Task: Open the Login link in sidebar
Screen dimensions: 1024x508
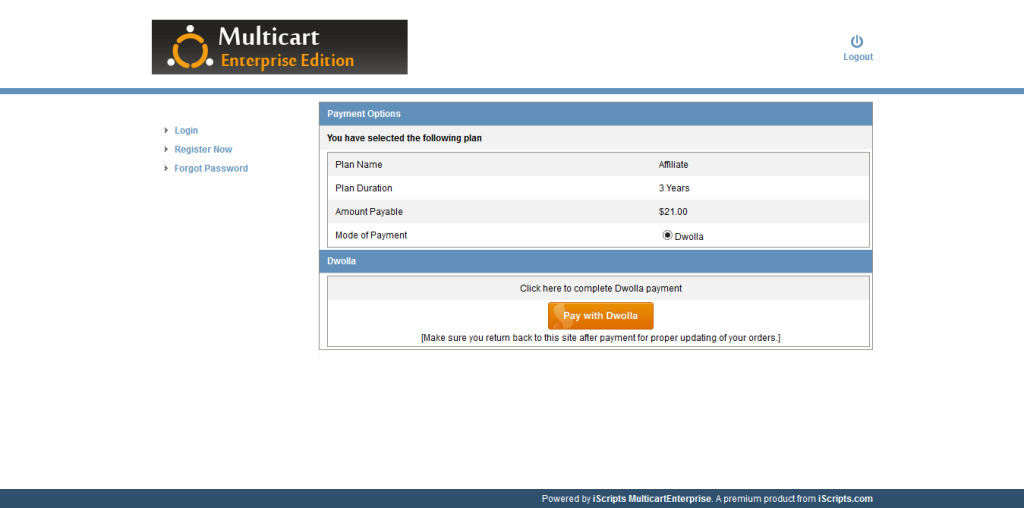Action: pos(186,130)
